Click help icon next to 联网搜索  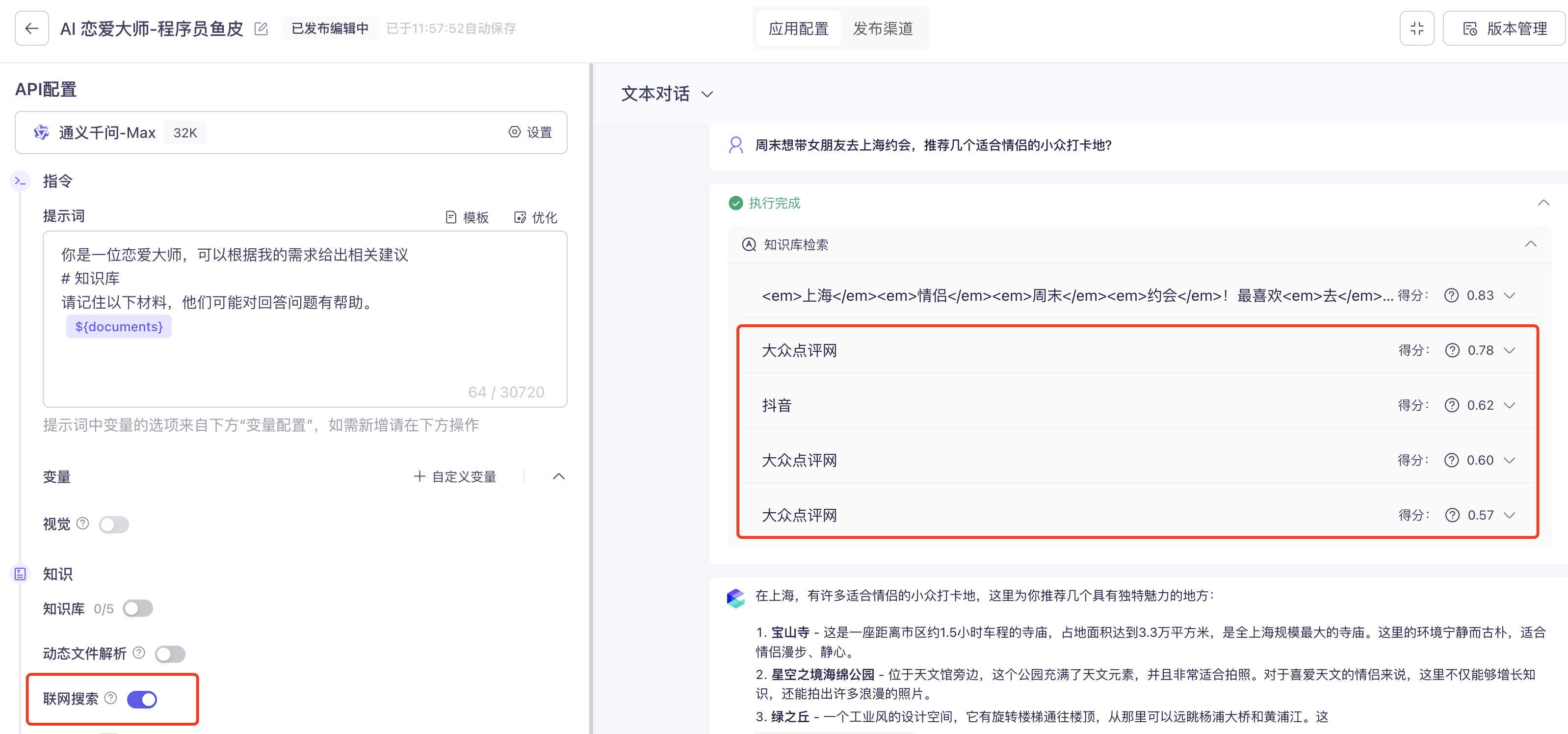click(110, 698)
